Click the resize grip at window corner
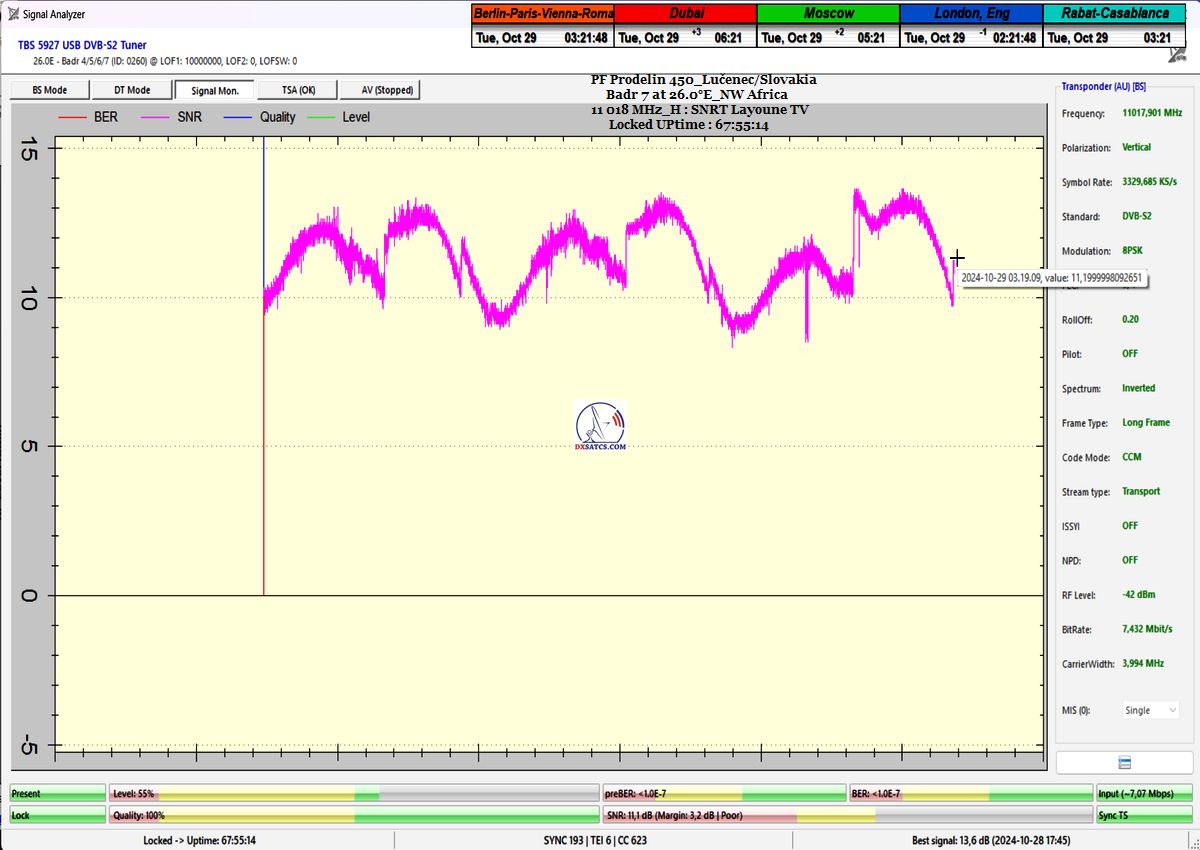1200x850 pixels. 1192,842
